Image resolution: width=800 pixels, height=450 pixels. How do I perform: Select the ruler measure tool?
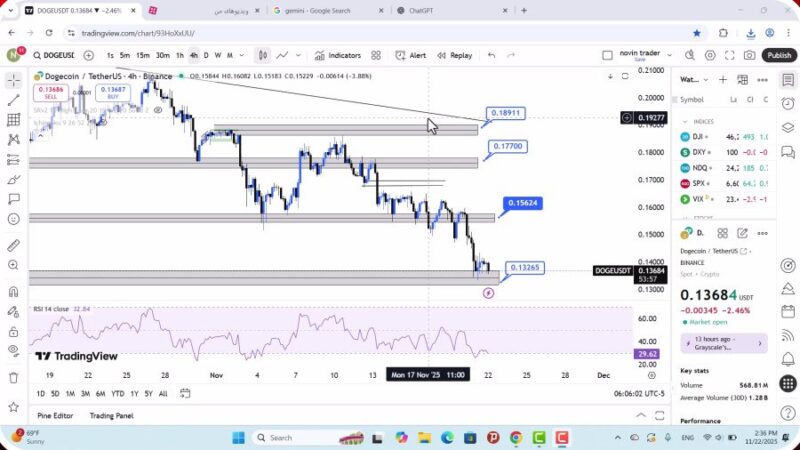point(13,245)
